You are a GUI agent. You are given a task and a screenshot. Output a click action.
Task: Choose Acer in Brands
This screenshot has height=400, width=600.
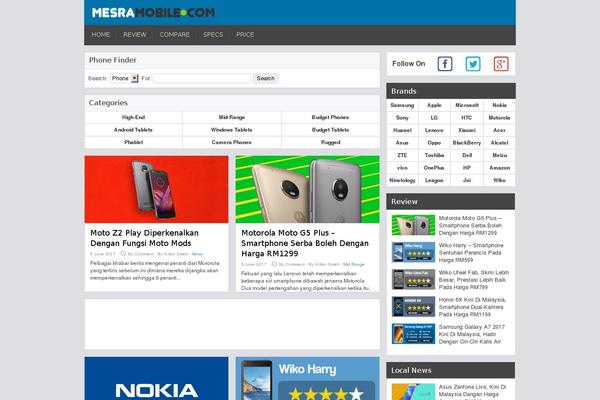click(x=499, y=130)
